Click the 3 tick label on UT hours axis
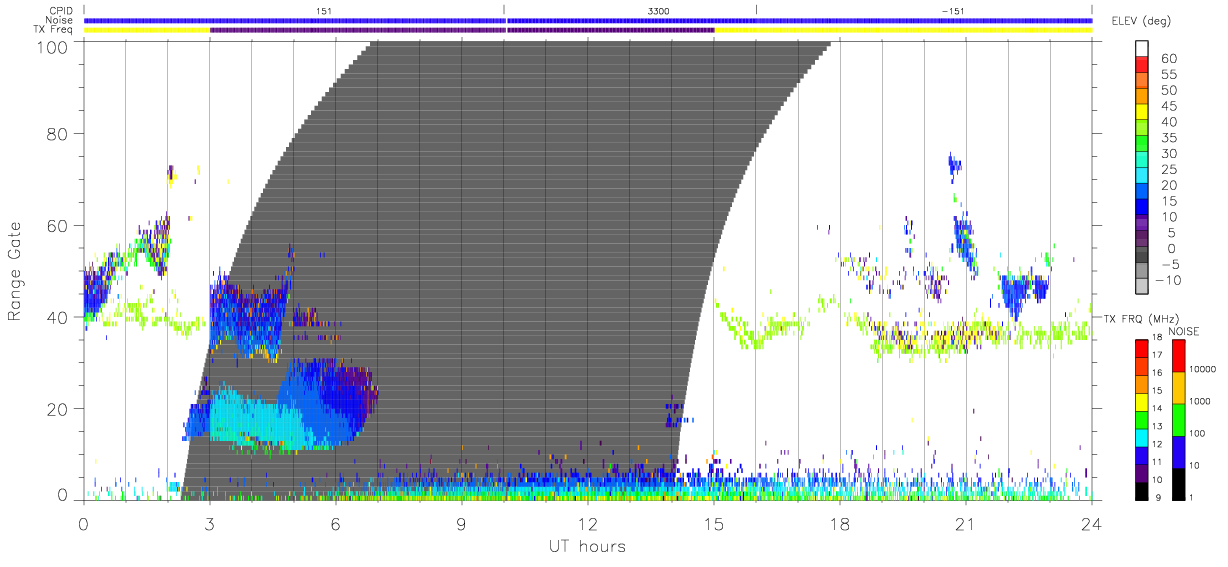 pos(209,523)
